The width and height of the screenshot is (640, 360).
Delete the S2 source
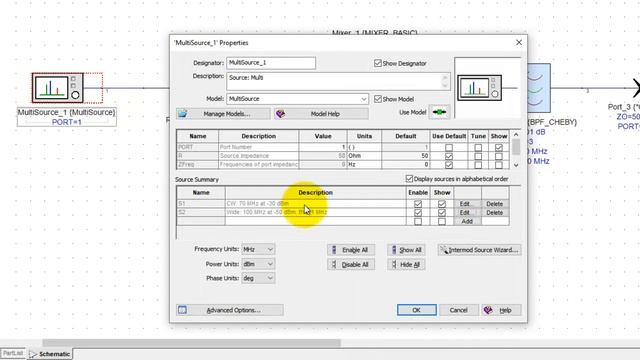[495, 213]
